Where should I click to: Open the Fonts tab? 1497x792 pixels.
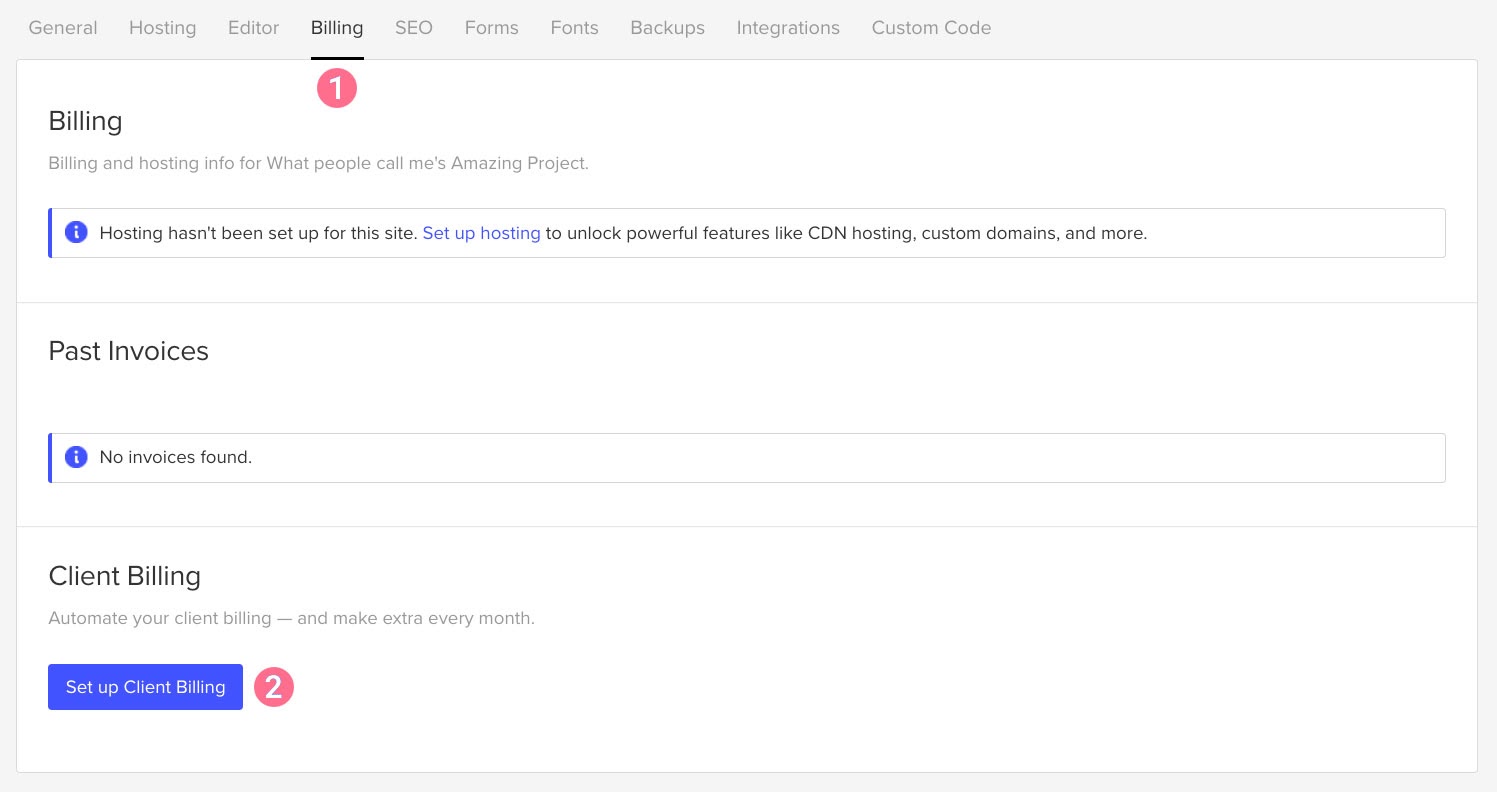[574, 28]
